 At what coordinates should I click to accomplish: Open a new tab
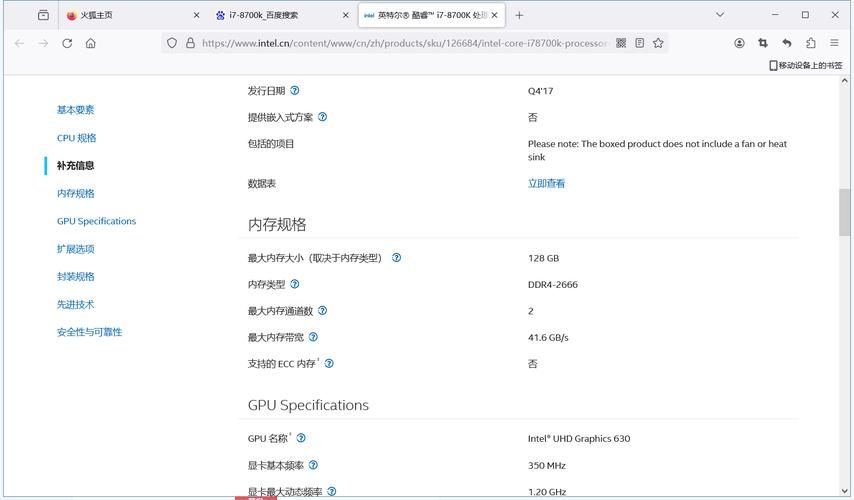coord(519,15)
